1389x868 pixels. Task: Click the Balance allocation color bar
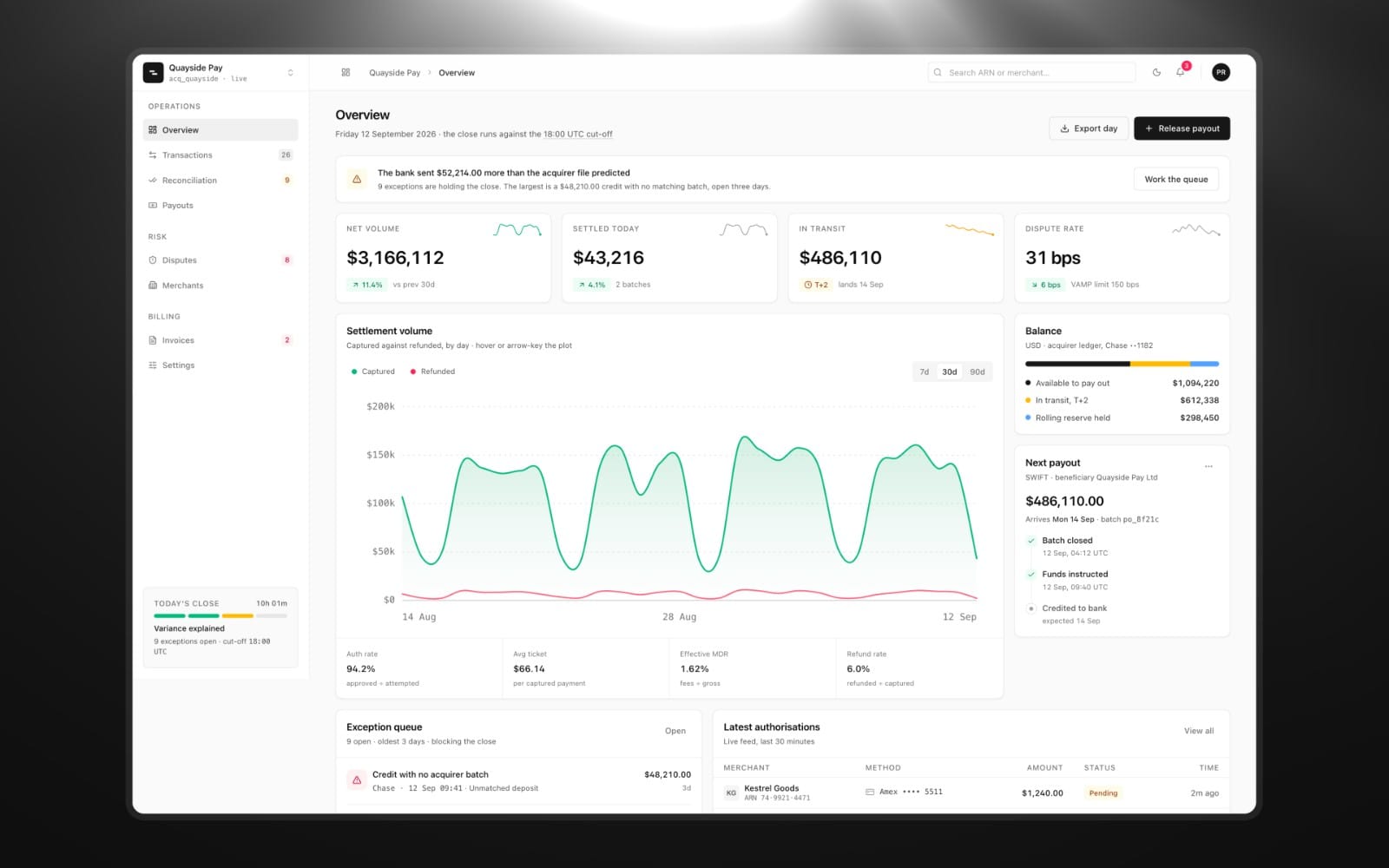tap(1122, 364)
